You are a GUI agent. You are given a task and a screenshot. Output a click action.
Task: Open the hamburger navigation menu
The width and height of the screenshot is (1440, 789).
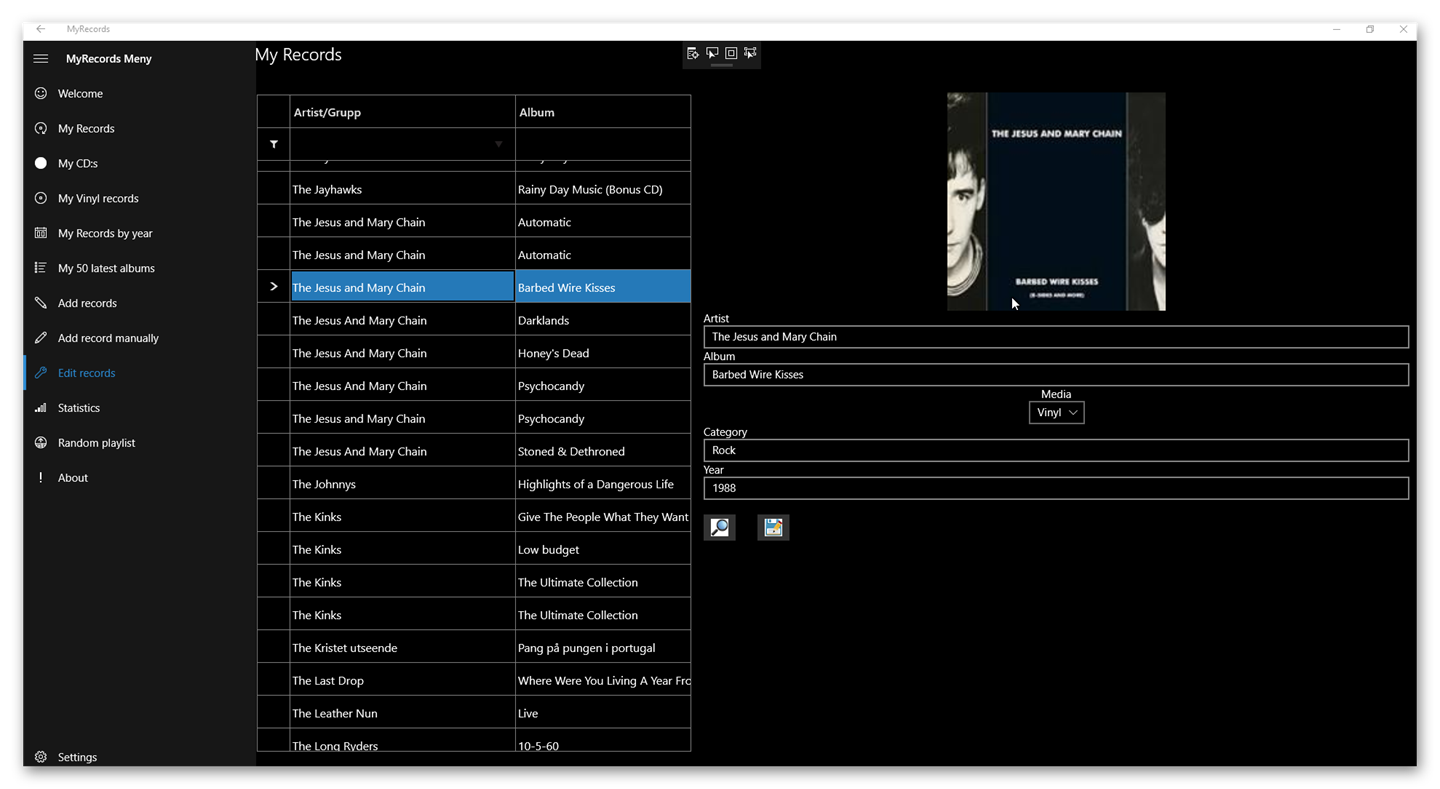[41, 59]
